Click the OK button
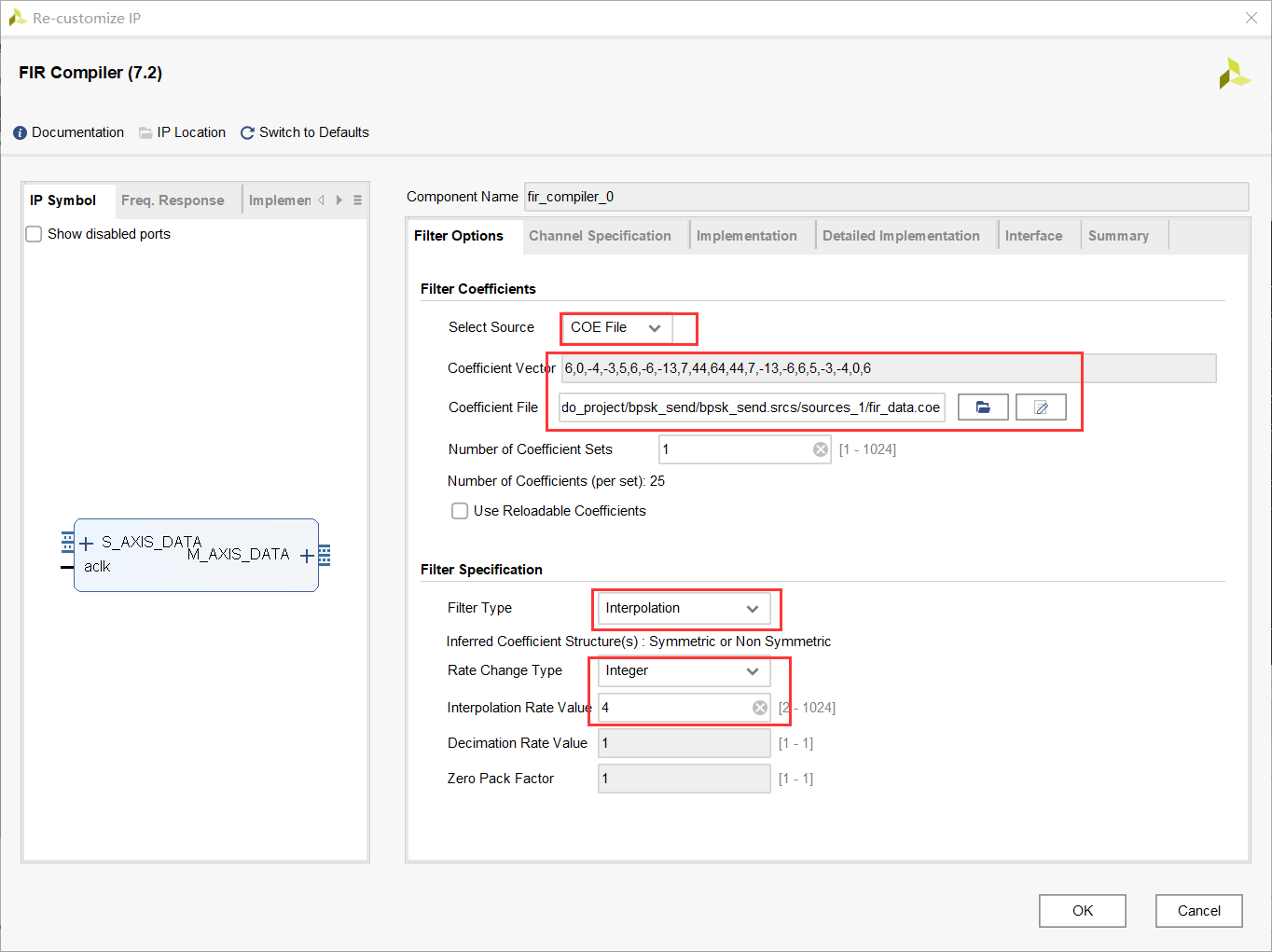The image size is (1272, 952). [1082, 911]
